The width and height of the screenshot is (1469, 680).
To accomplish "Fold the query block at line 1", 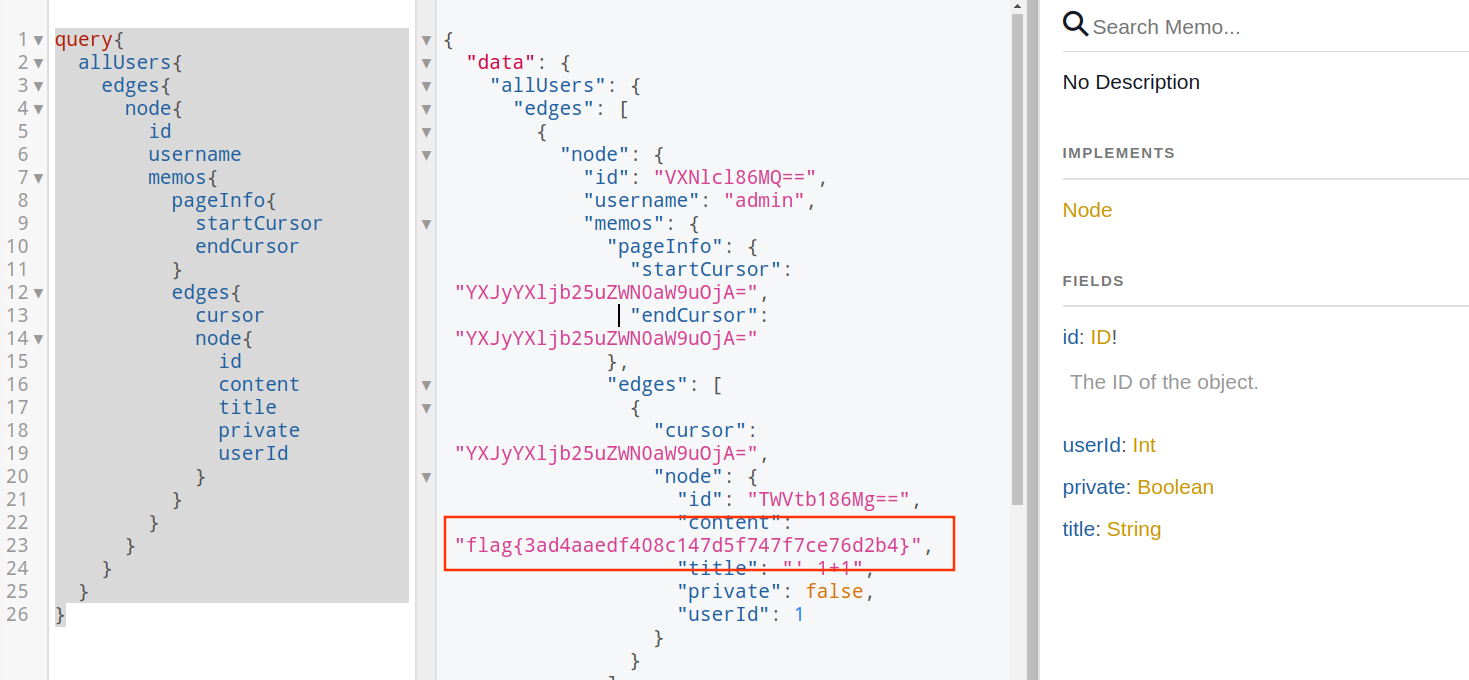I will click(x=38, y=41).
